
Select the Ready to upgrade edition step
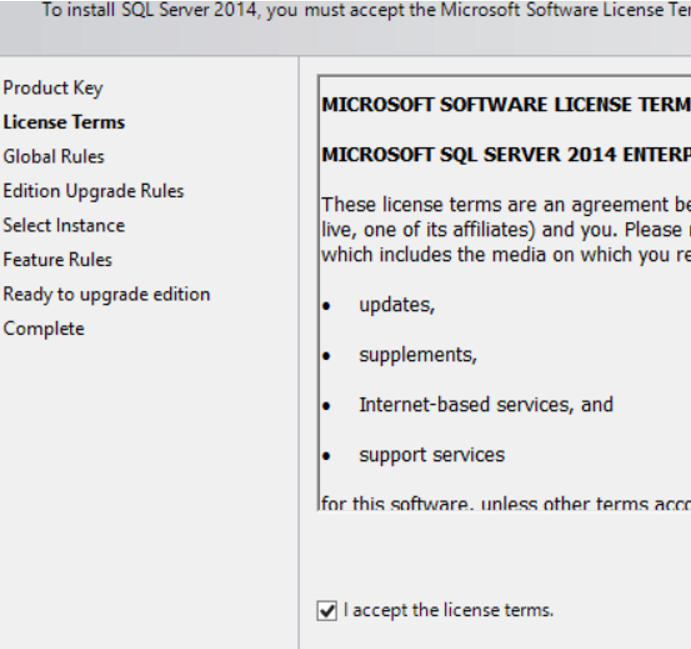tap(107, 294)
